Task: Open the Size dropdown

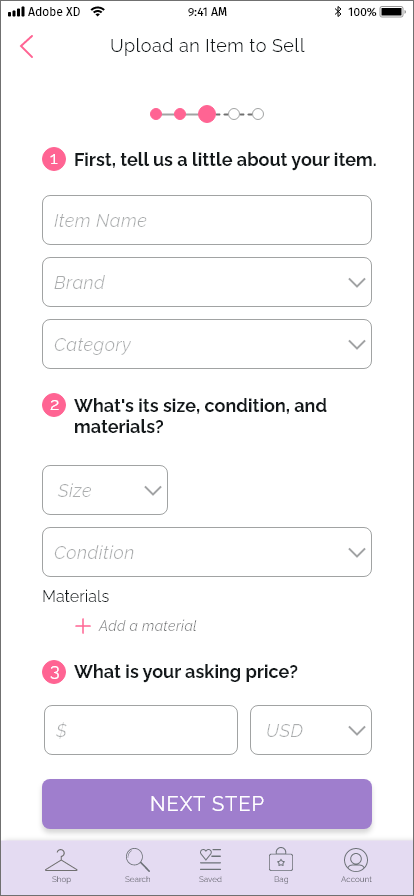Action: tap(105, 490)
